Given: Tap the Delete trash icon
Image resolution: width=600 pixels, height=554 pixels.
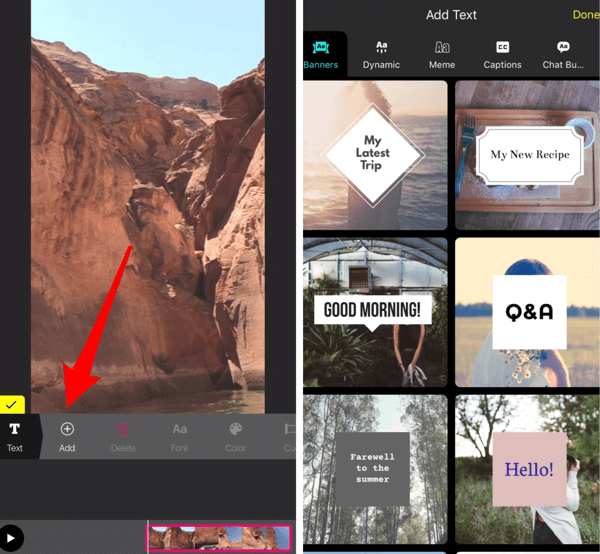Looking at the screenshot, I should (x=123, y=429).
